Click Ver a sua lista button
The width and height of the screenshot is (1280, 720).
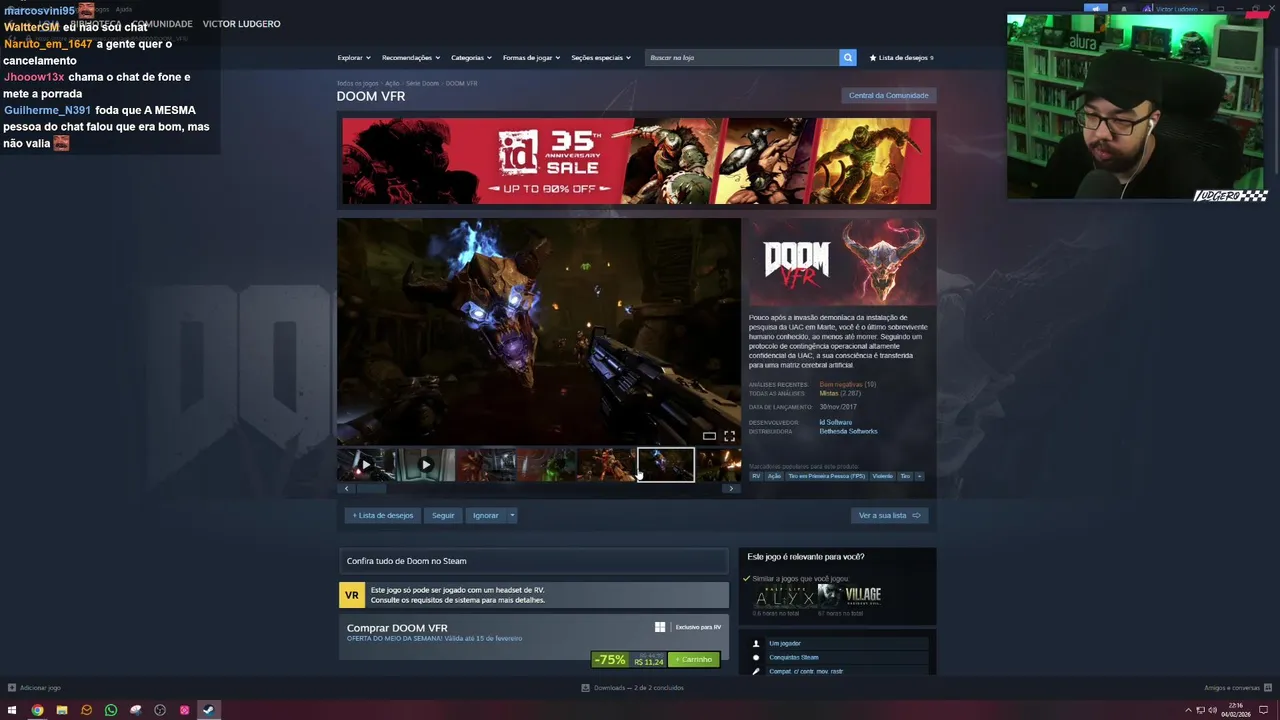pos(889,515)
